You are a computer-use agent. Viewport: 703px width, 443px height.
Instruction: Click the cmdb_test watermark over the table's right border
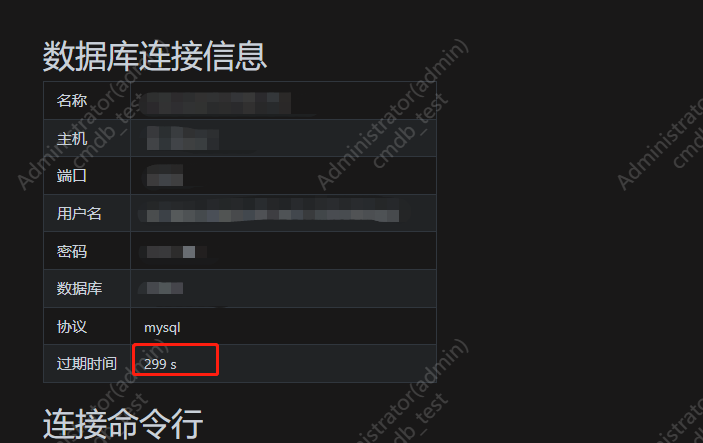tap(410, 131)
